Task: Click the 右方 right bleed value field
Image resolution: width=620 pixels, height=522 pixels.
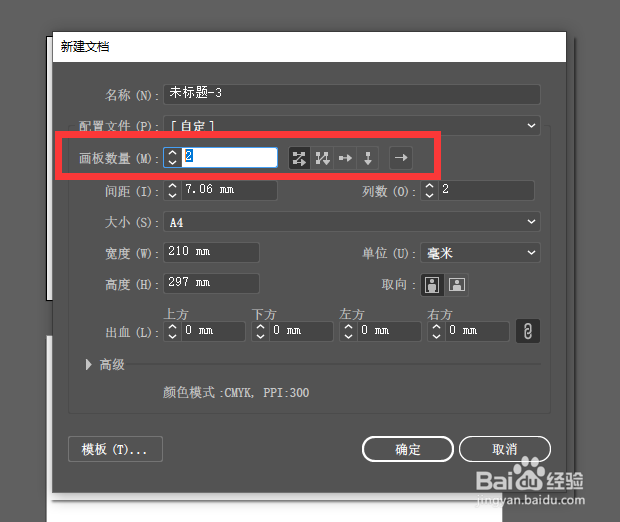Action: click(477, 331)
